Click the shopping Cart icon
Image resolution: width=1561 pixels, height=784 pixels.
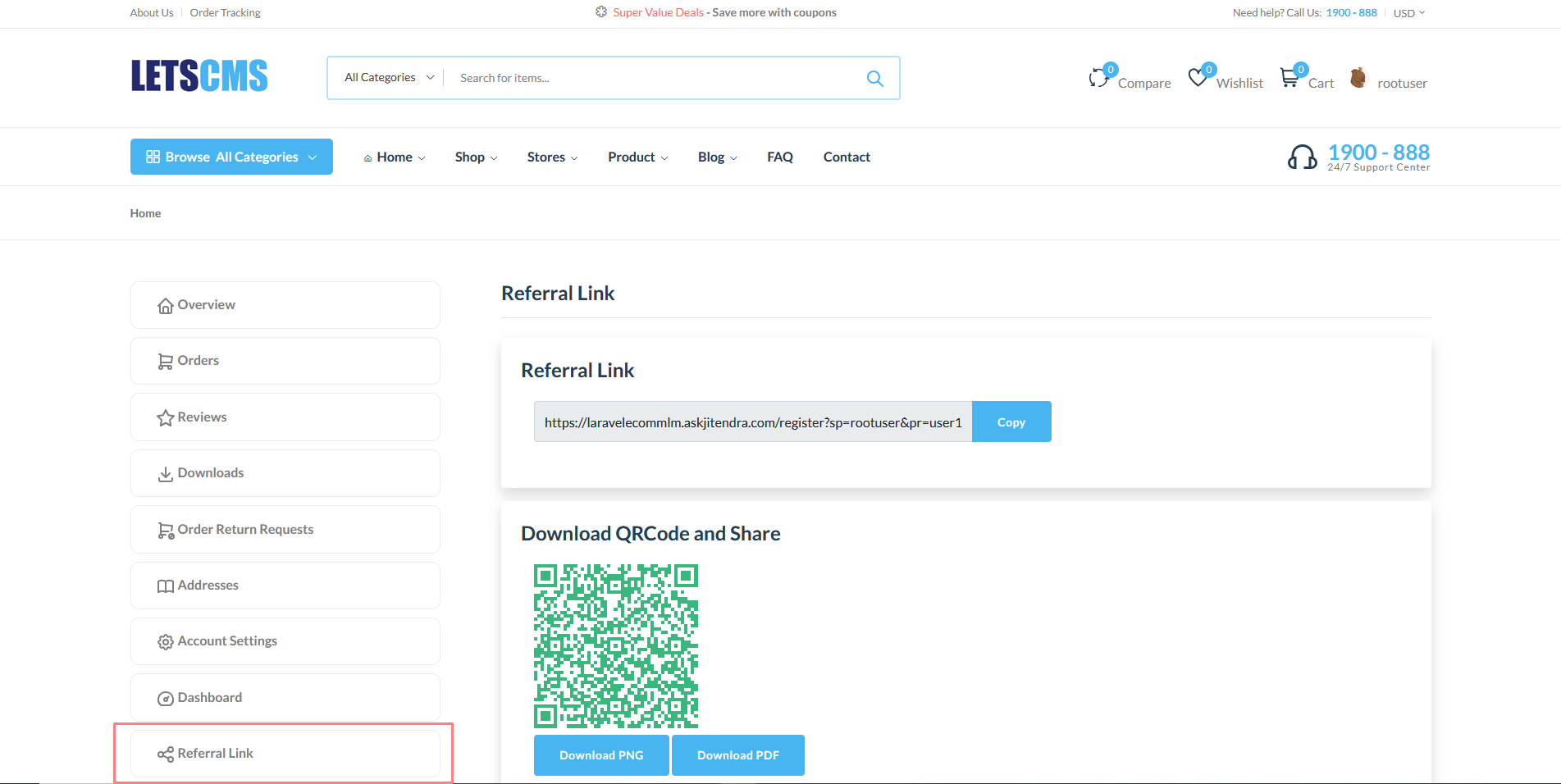[x=1289, y=77]
